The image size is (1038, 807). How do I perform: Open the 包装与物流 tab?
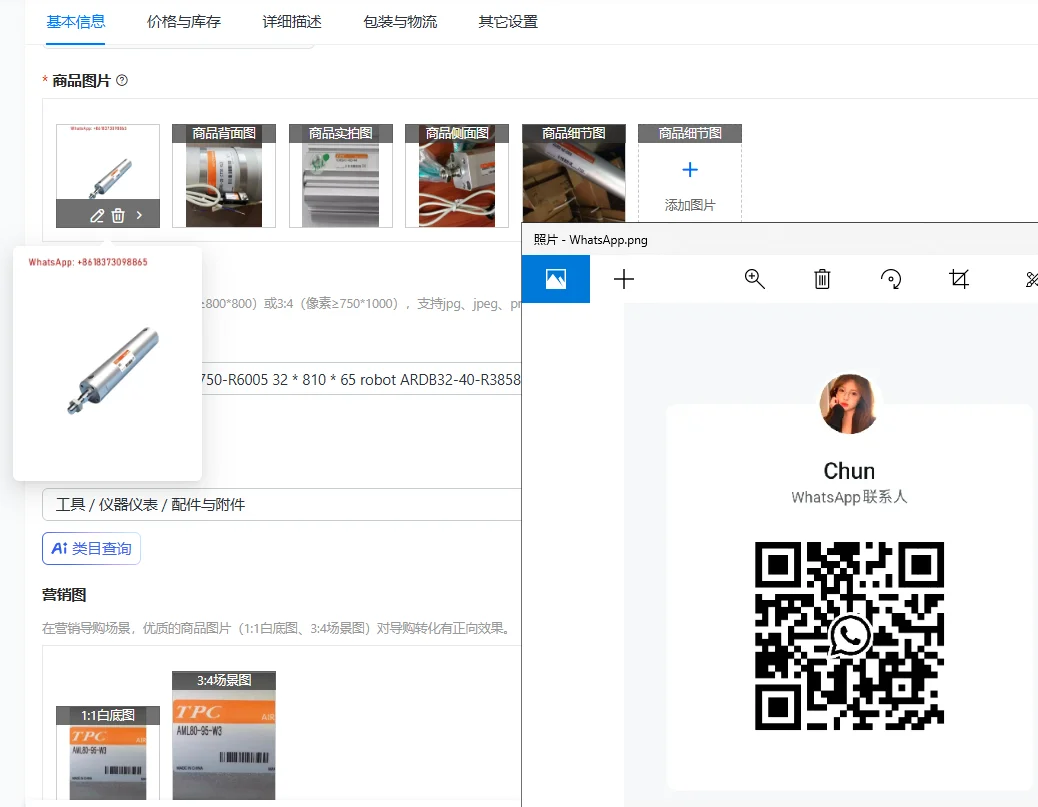pyautogui.click(x=400, y=22)
